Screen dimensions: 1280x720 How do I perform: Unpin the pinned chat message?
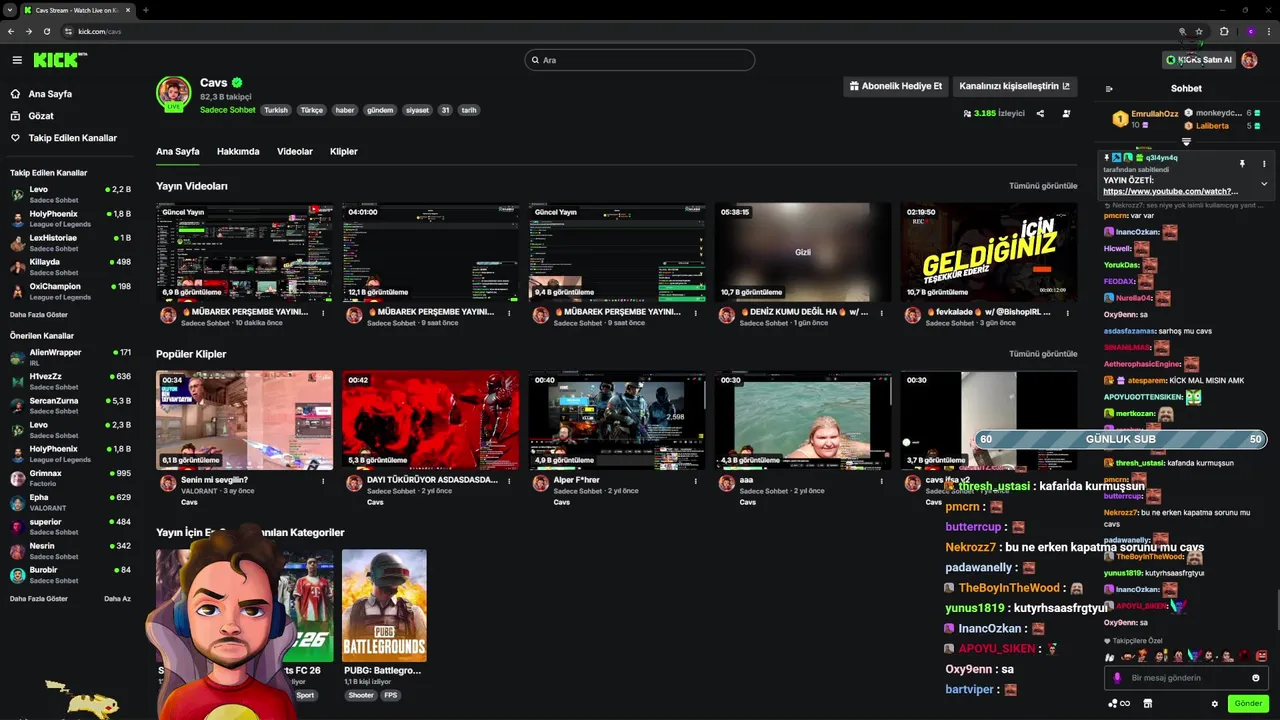point(1242,164)
